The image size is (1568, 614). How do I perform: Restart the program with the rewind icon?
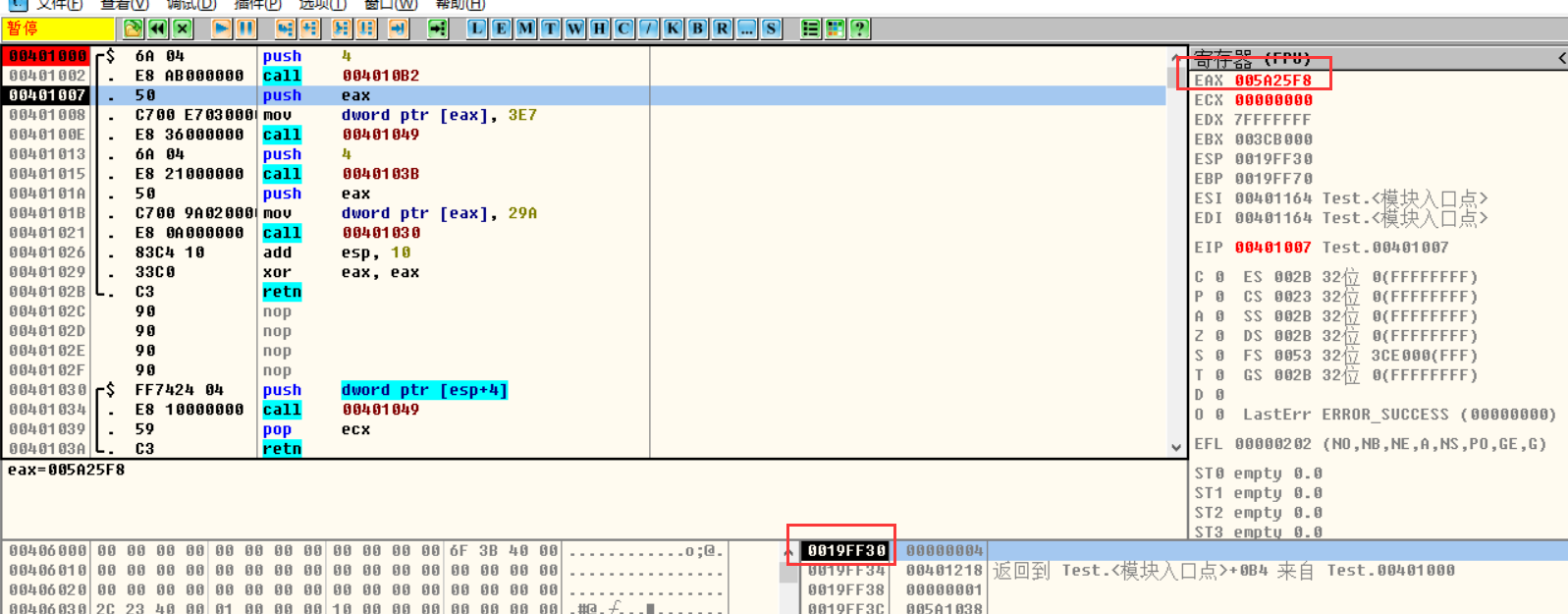(158, 28)
